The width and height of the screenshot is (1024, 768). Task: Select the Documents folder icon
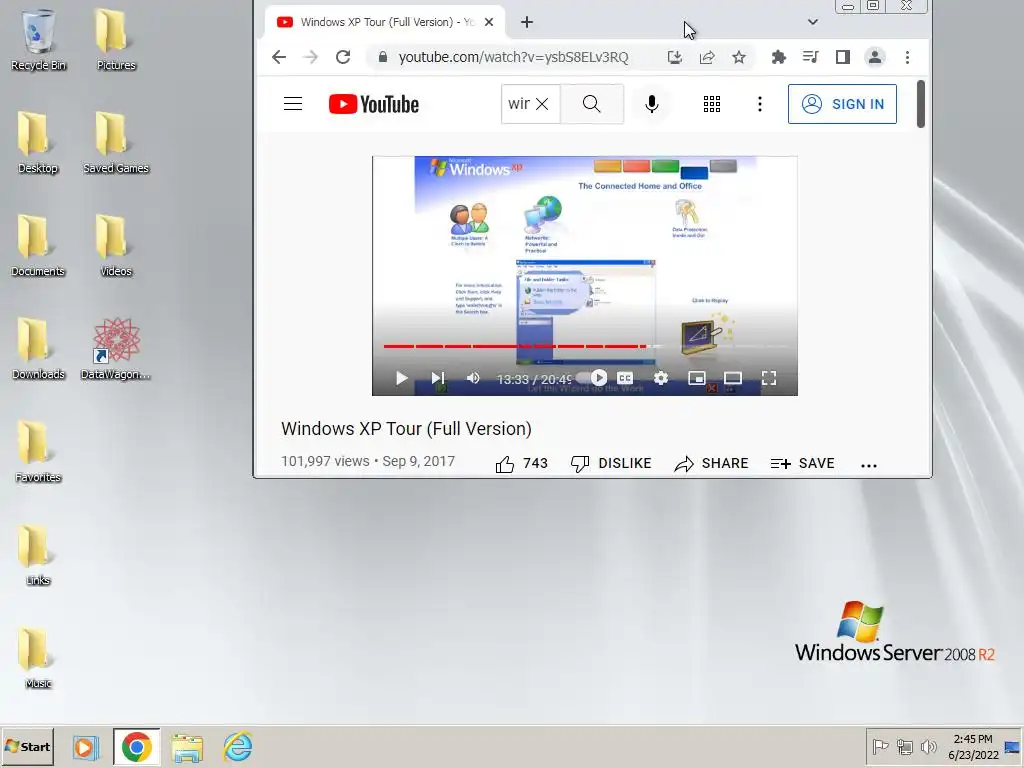click(x=37, y=246)
